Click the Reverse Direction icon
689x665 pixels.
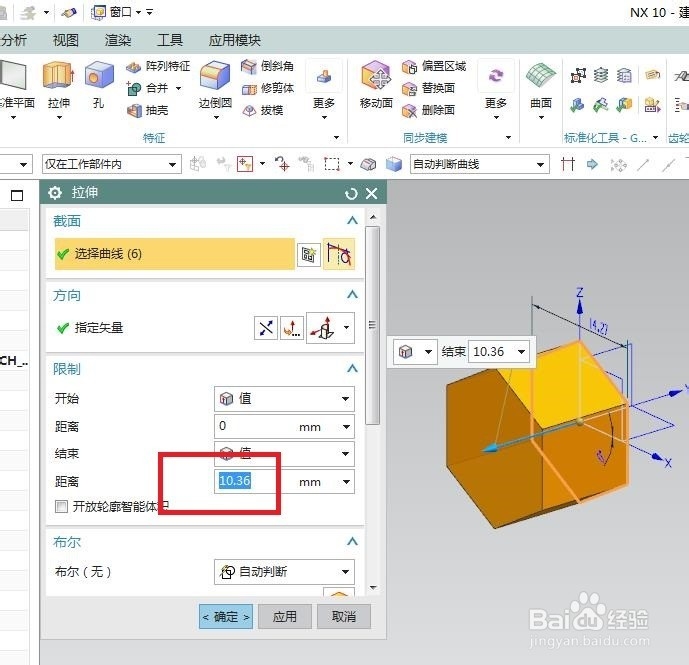tap(266, 327)
